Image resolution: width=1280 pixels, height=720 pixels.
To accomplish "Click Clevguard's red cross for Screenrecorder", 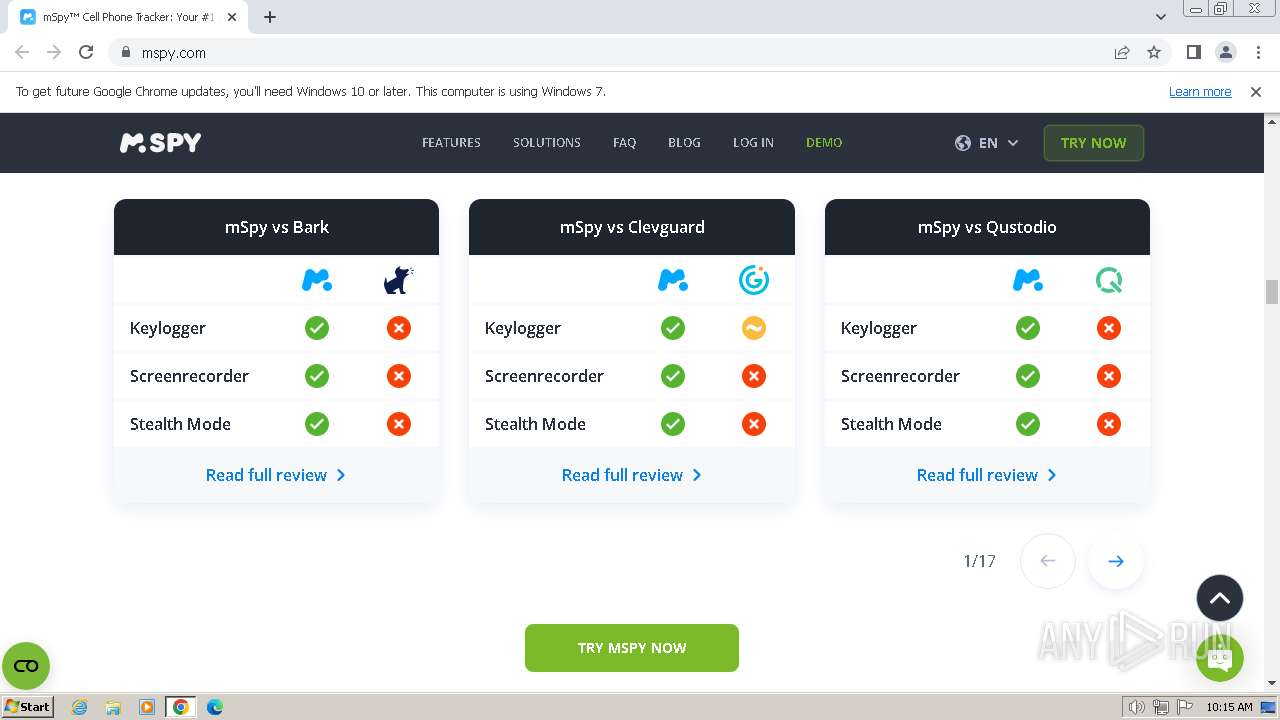I will (x=754, y=376).
